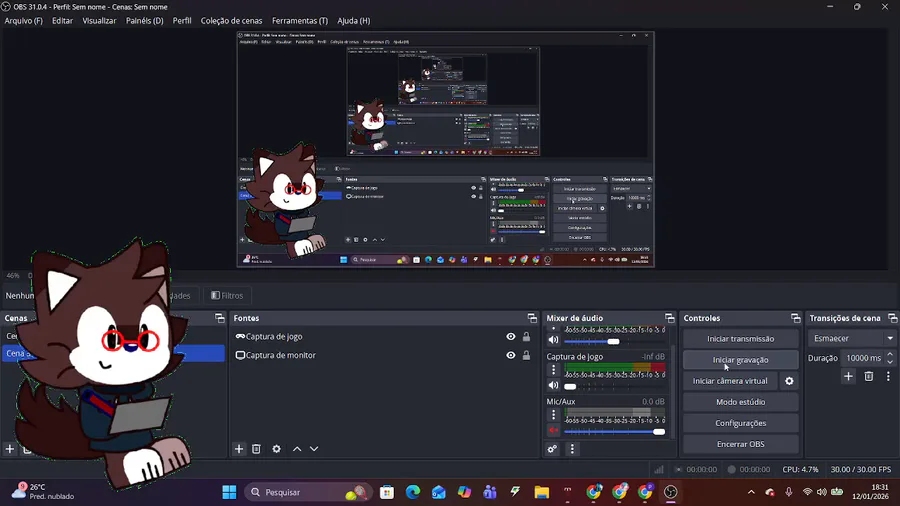Open Microsoft Teams from the taskbar

point(490,492)
